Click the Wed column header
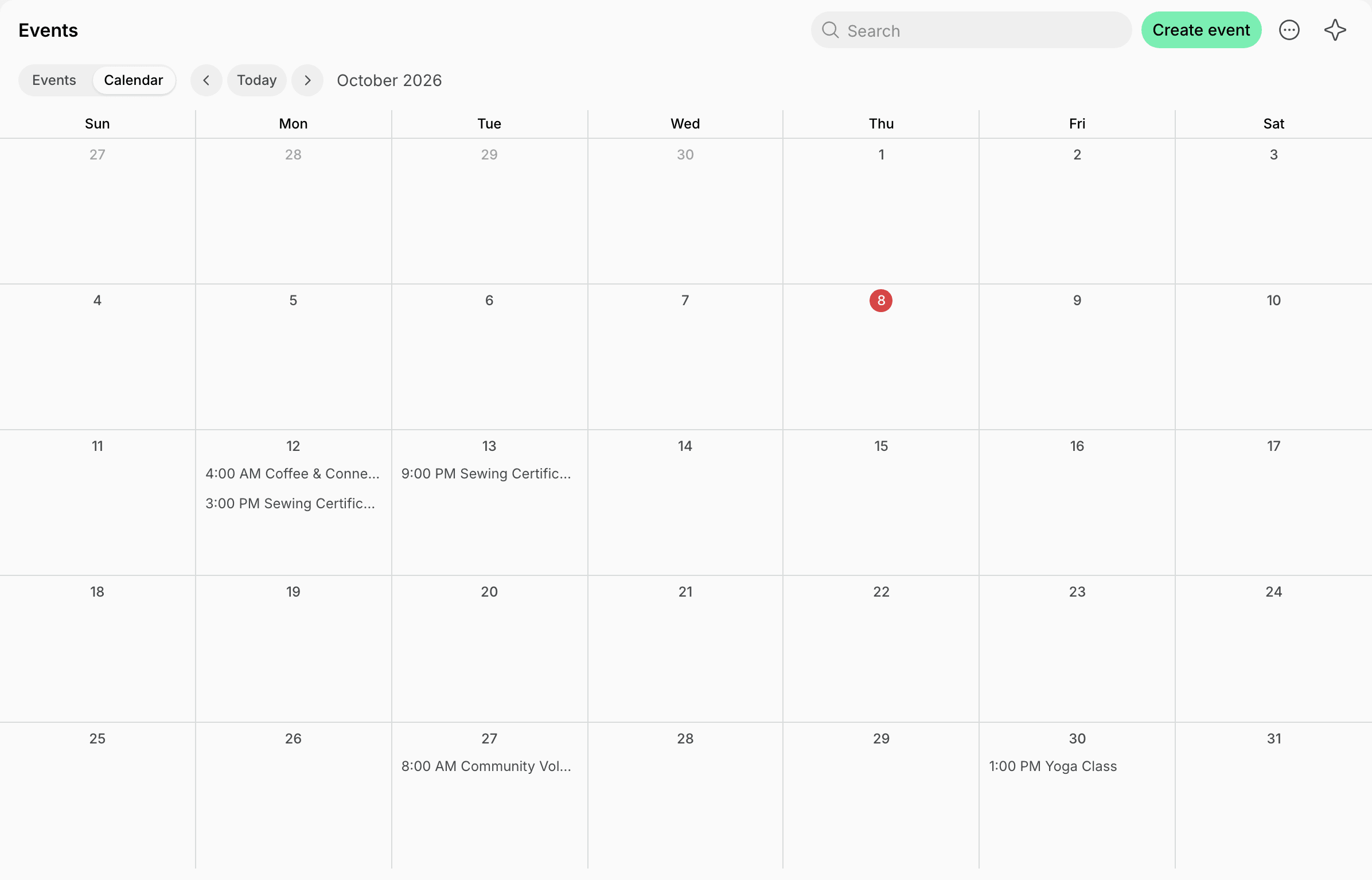Image resolution: width=1372 pixels, height=880 pixels. 685,124
